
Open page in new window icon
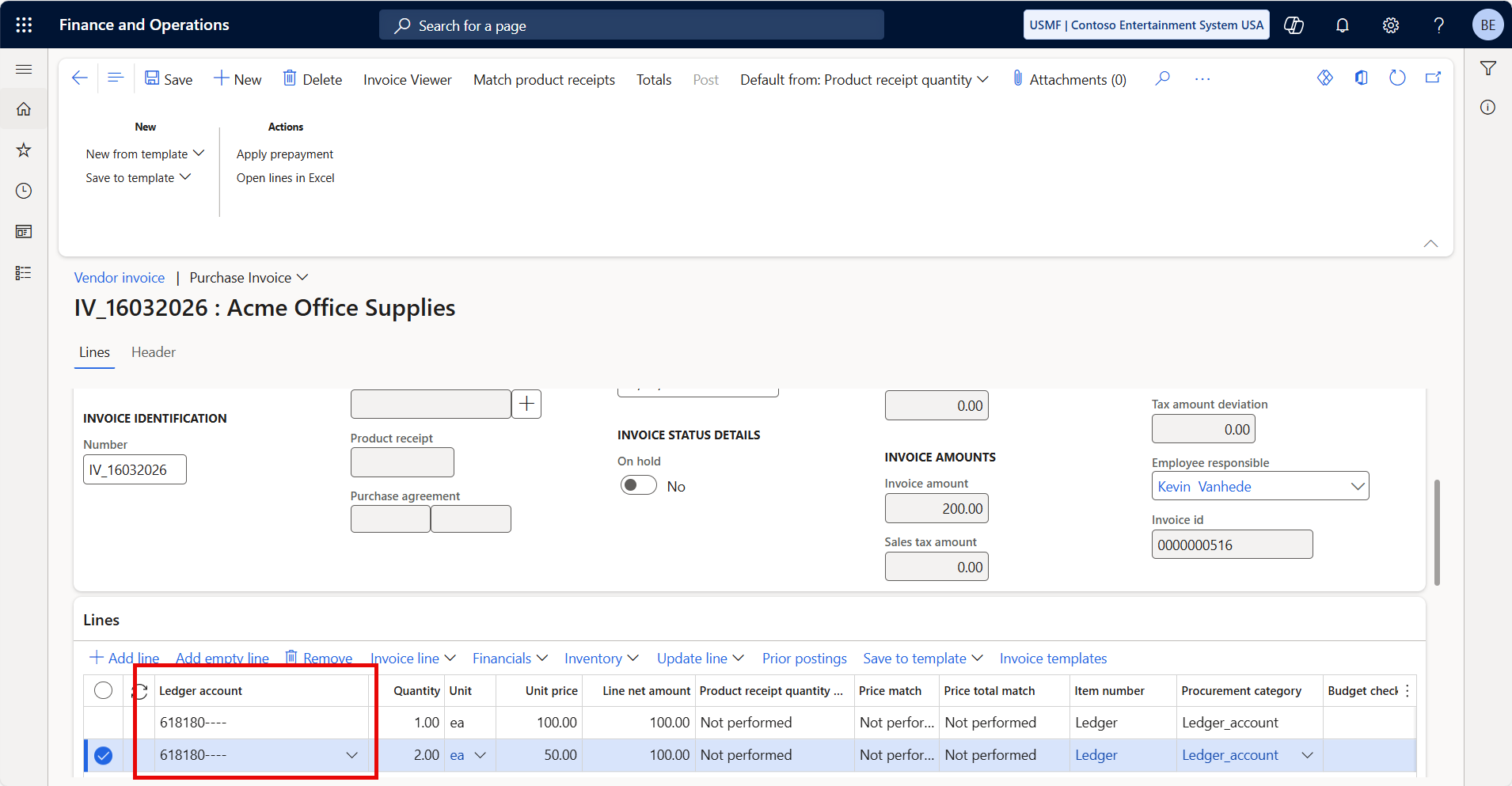[x=1433, y=78]
